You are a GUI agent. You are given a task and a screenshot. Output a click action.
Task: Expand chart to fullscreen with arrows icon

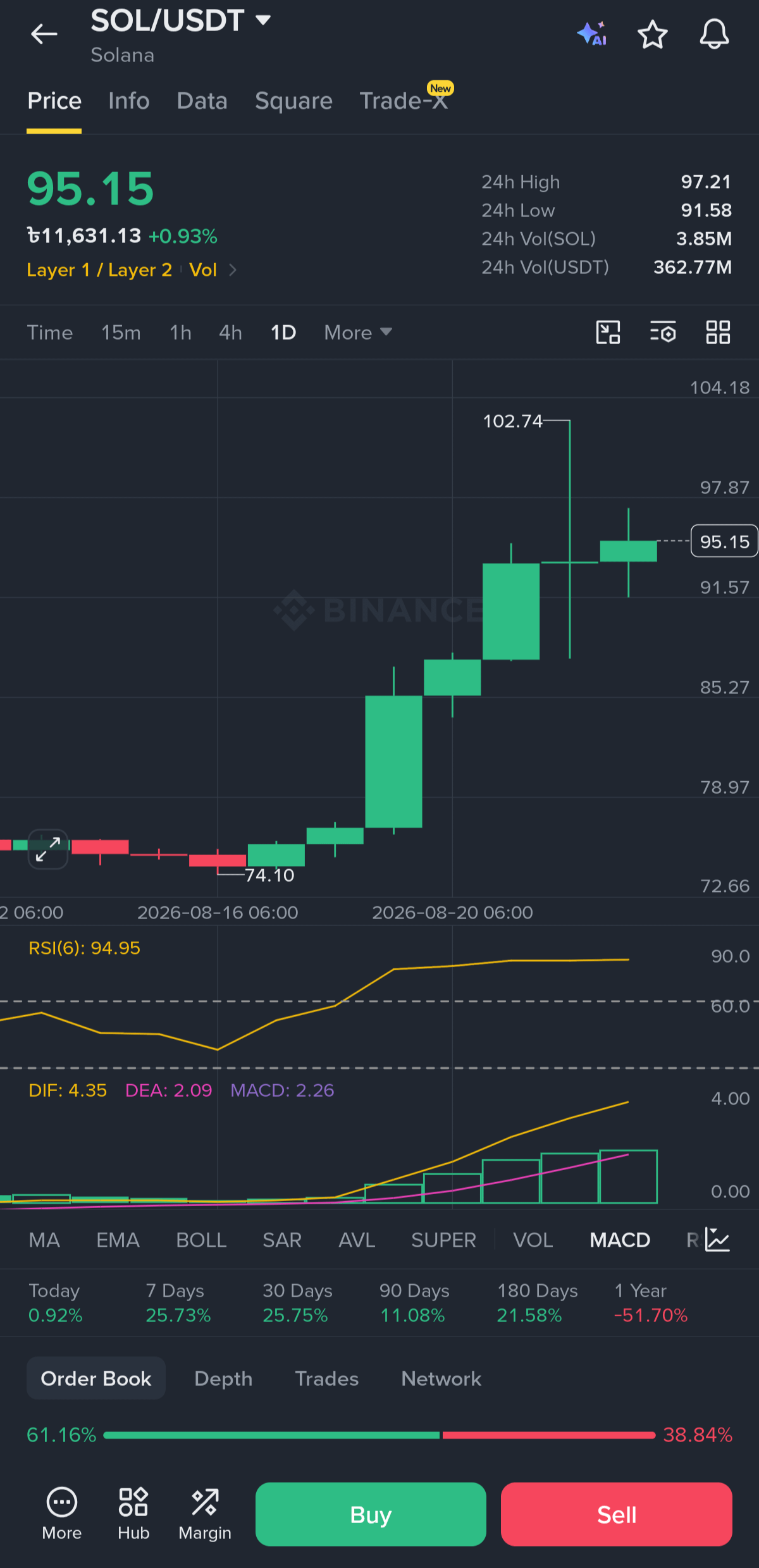pos(48,849)
